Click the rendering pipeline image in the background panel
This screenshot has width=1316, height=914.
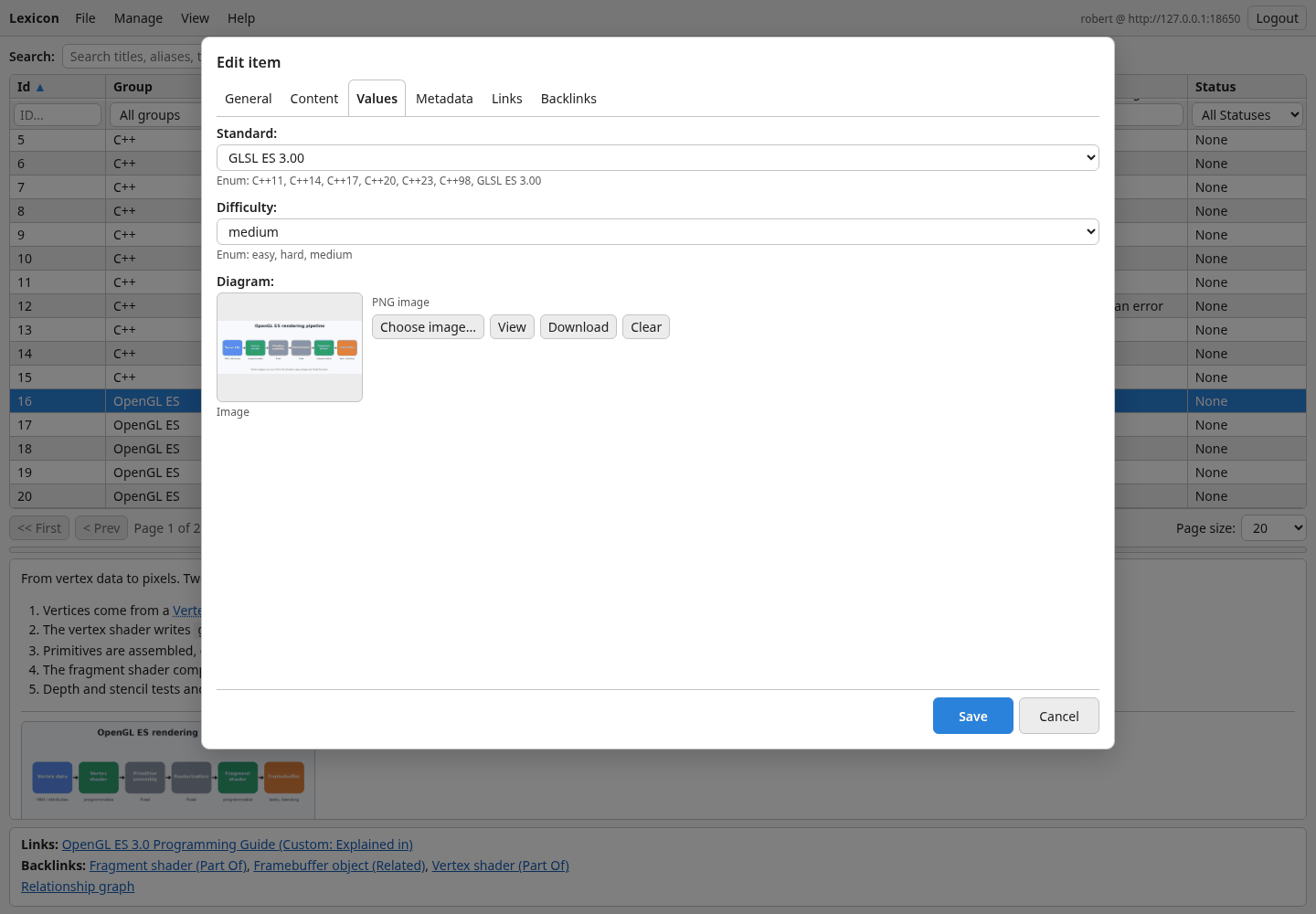168,771
